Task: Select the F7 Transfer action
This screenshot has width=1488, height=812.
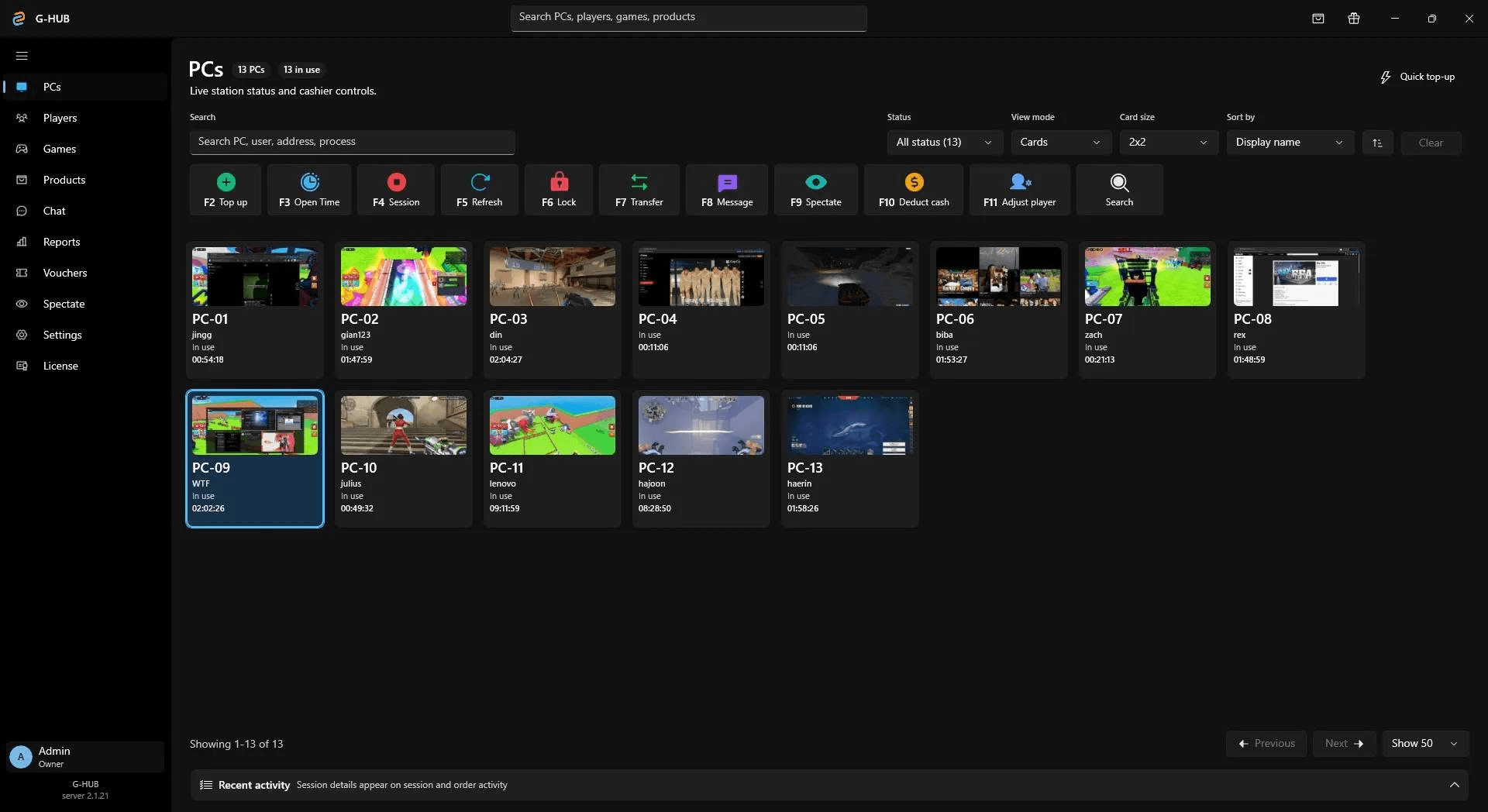Action: click(x=639, y=190)
